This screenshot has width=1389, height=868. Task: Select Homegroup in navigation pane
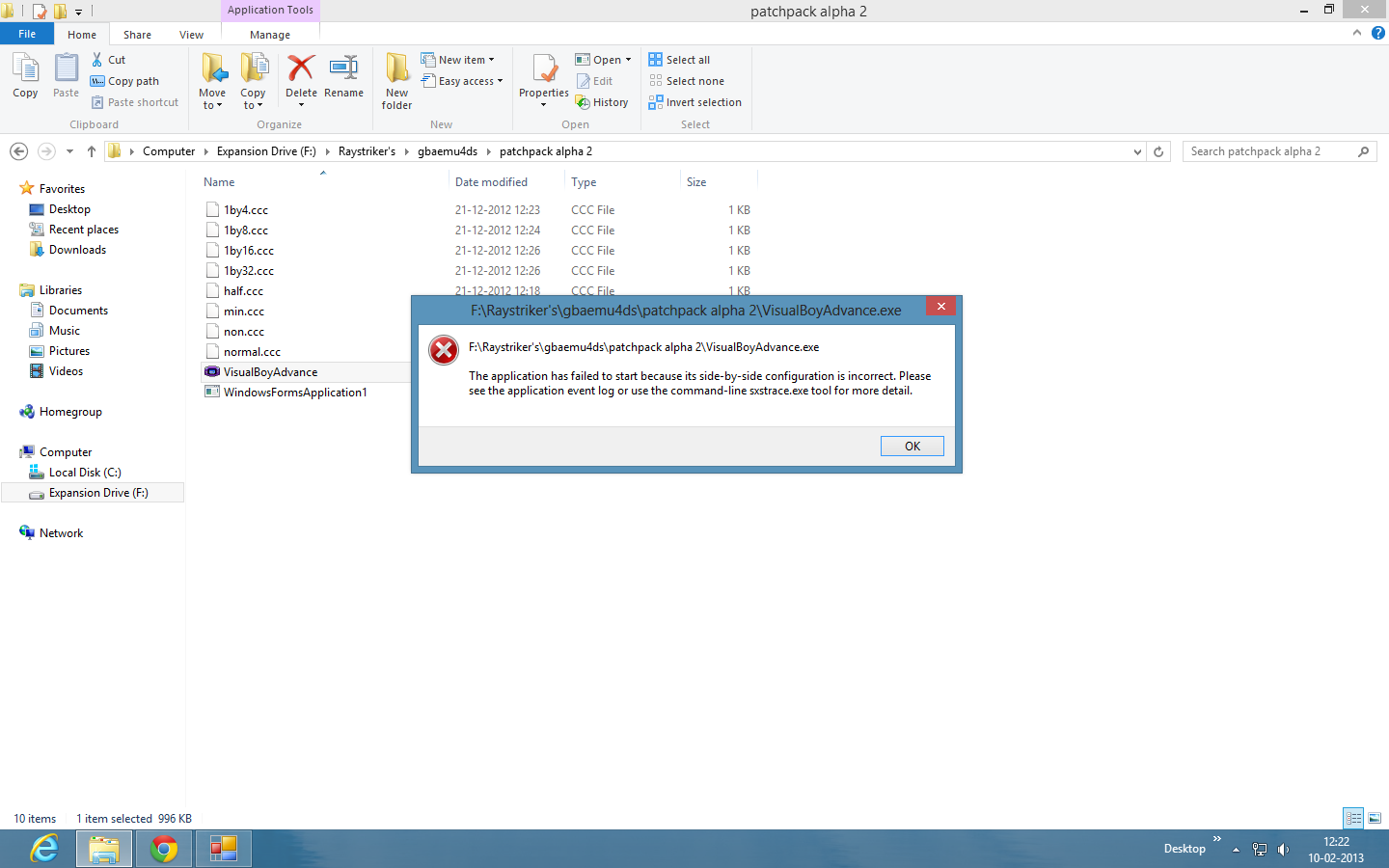[70, 411]
